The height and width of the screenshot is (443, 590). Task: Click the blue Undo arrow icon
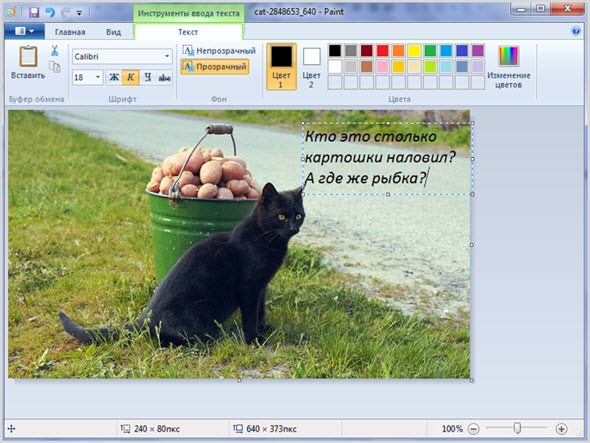click(50, 12)
